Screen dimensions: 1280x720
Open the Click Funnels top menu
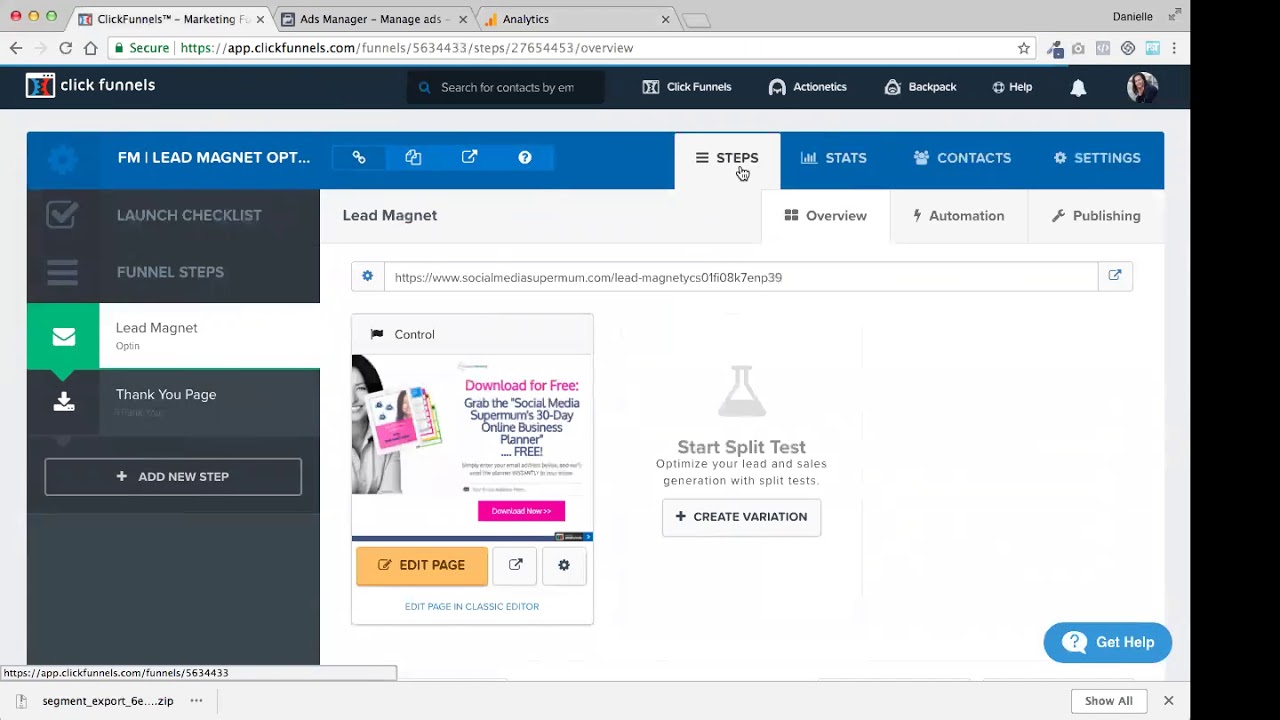(x=687, y=87)
